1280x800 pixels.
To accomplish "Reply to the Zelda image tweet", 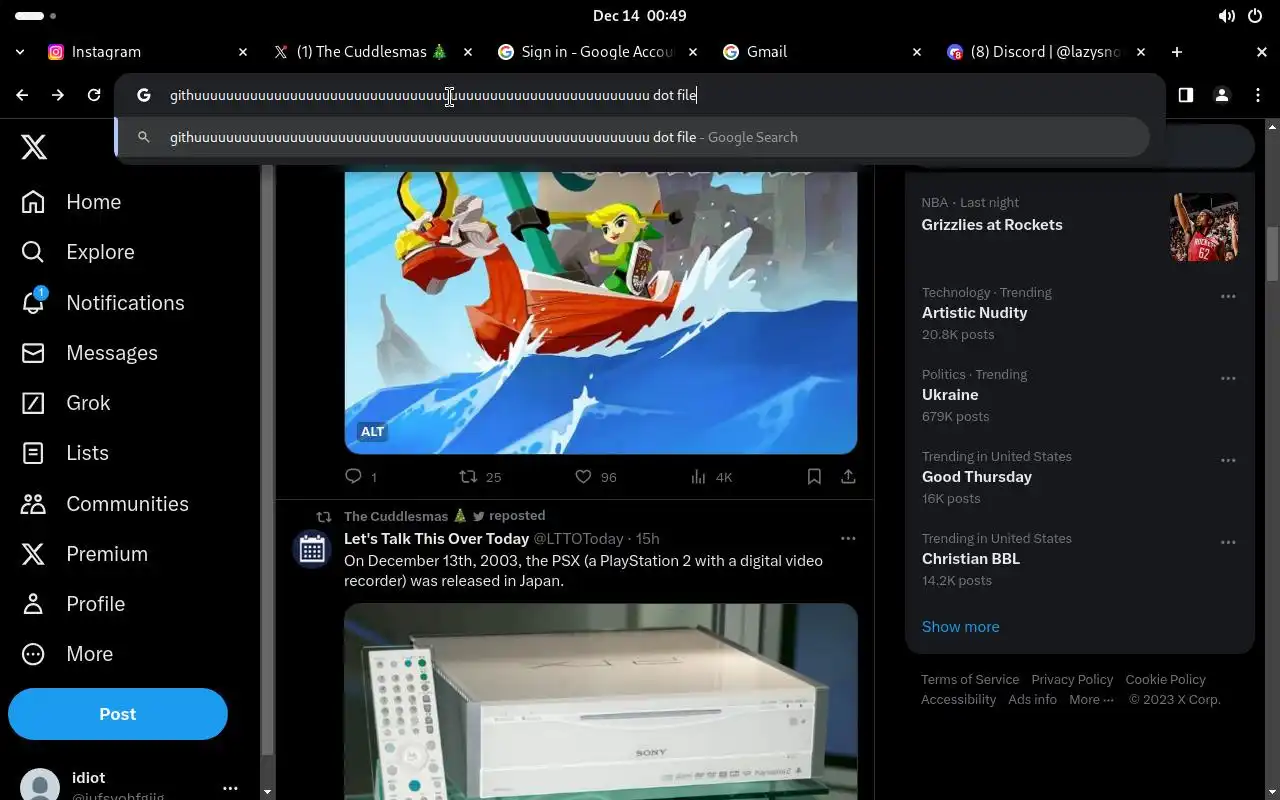I will pyautogui.click(x=361, y=477).
